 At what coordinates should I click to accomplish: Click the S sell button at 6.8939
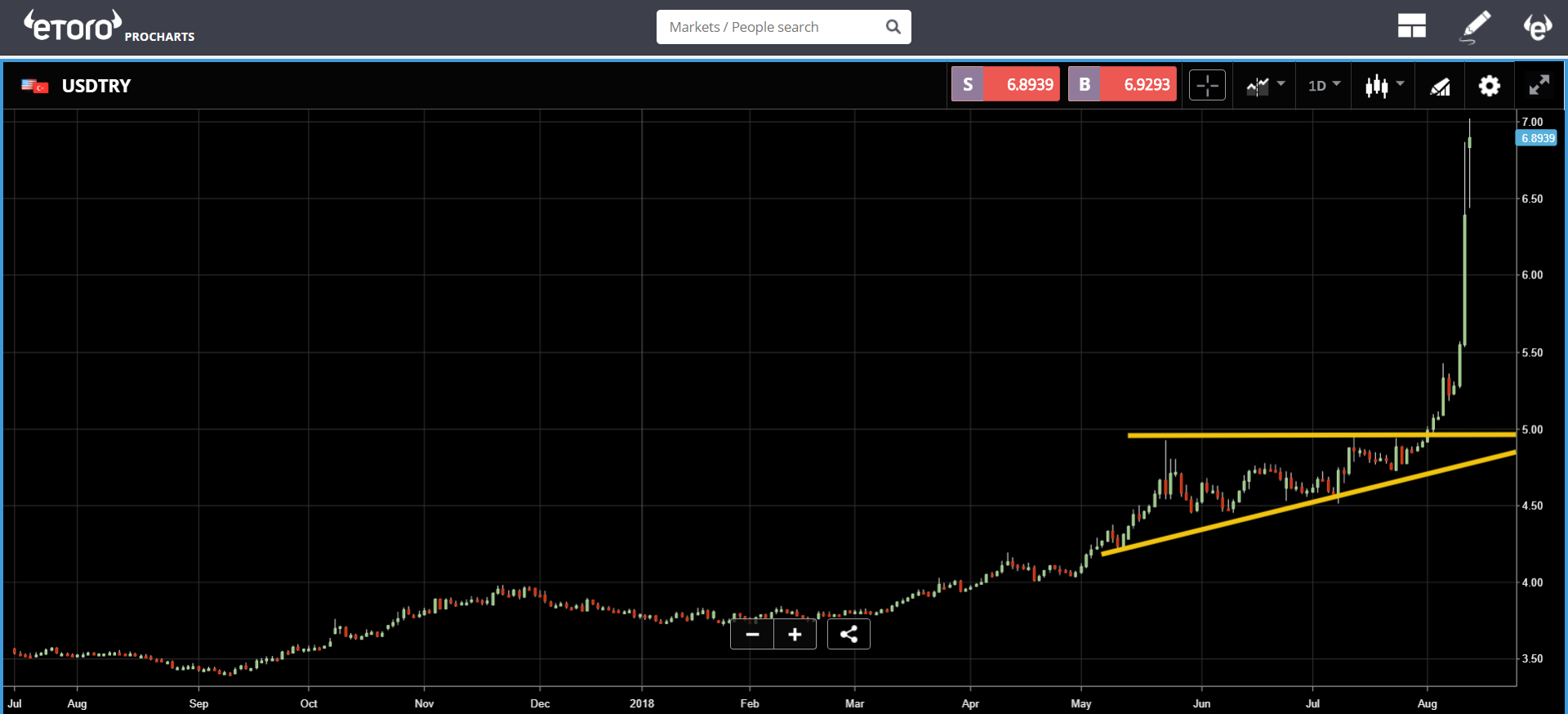(1005, 84)
